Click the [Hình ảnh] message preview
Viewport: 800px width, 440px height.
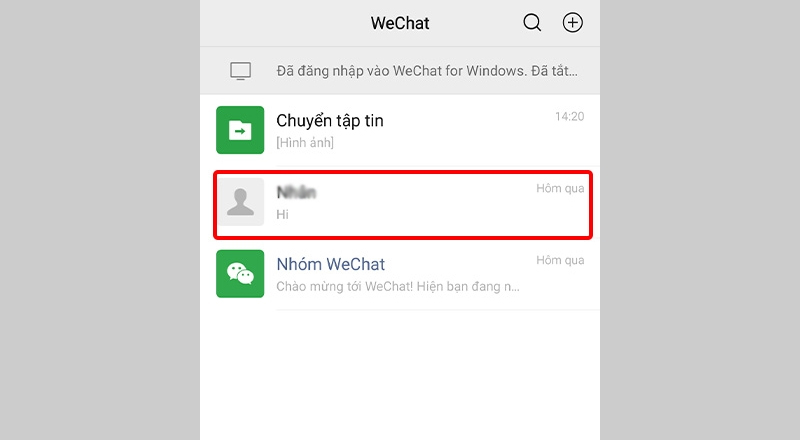[305, 142]
